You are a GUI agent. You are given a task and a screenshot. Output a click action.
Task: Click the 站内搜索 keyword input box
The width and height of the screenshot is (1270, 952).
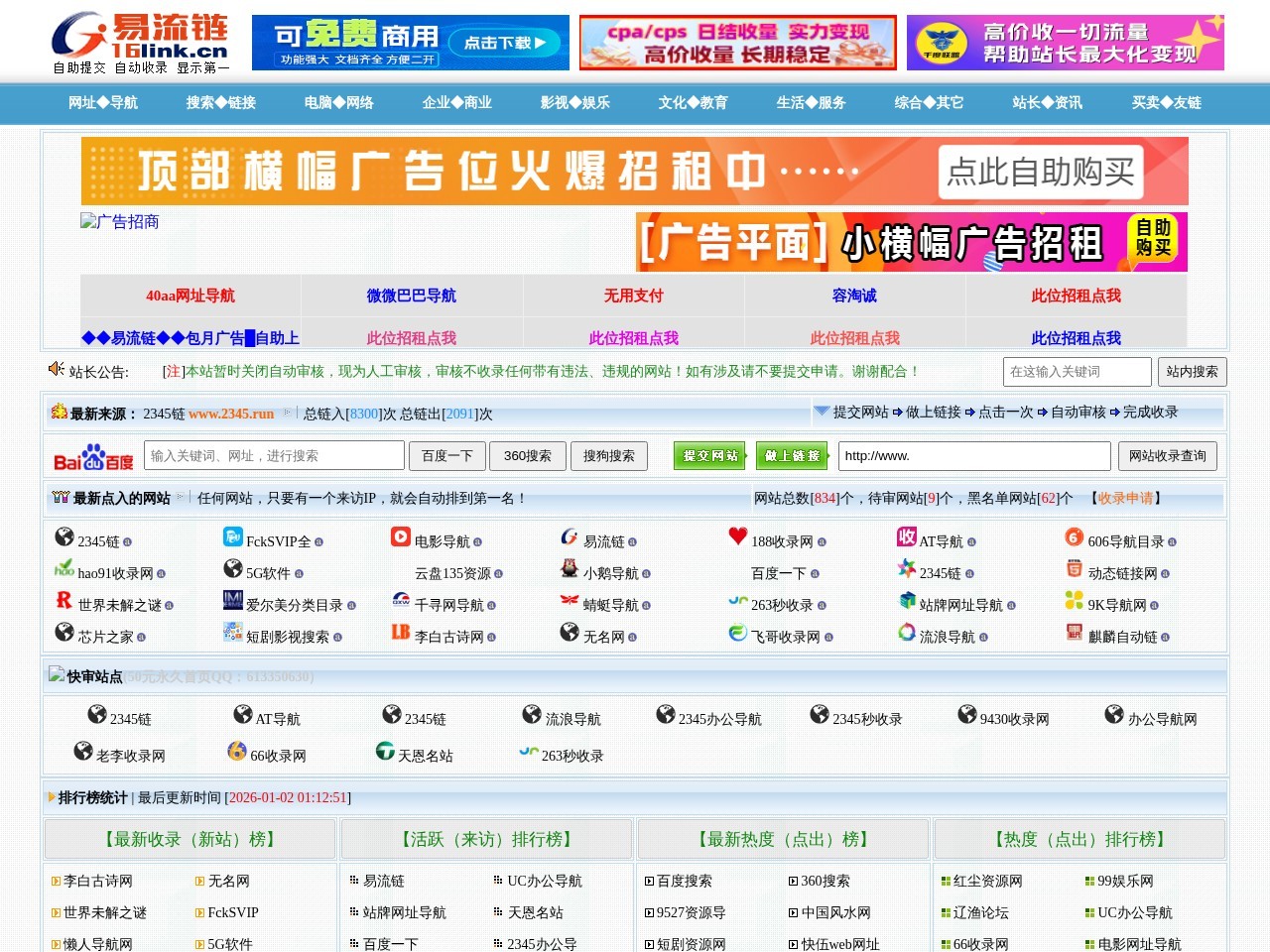coord(1078,372)
